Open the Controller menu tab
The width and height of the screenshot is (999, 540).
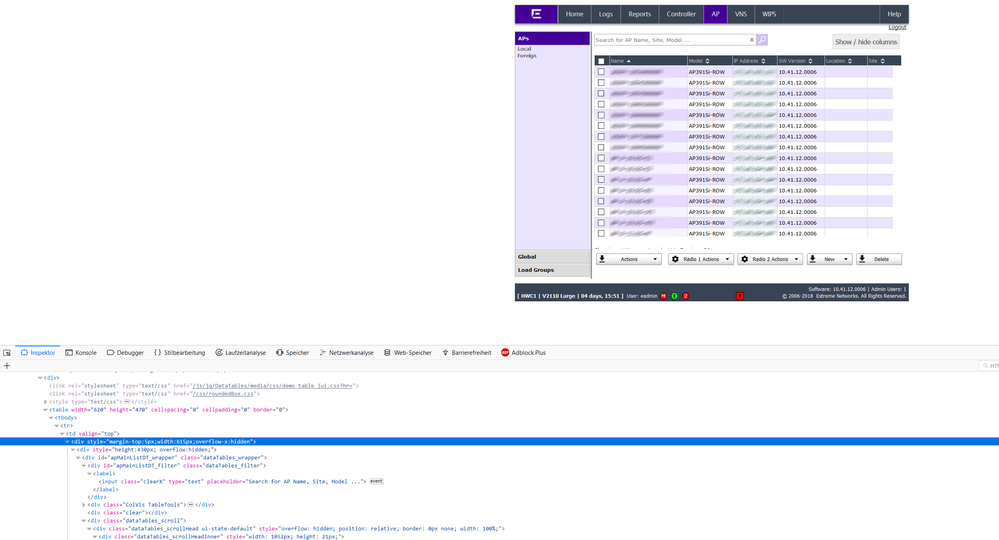681,14
